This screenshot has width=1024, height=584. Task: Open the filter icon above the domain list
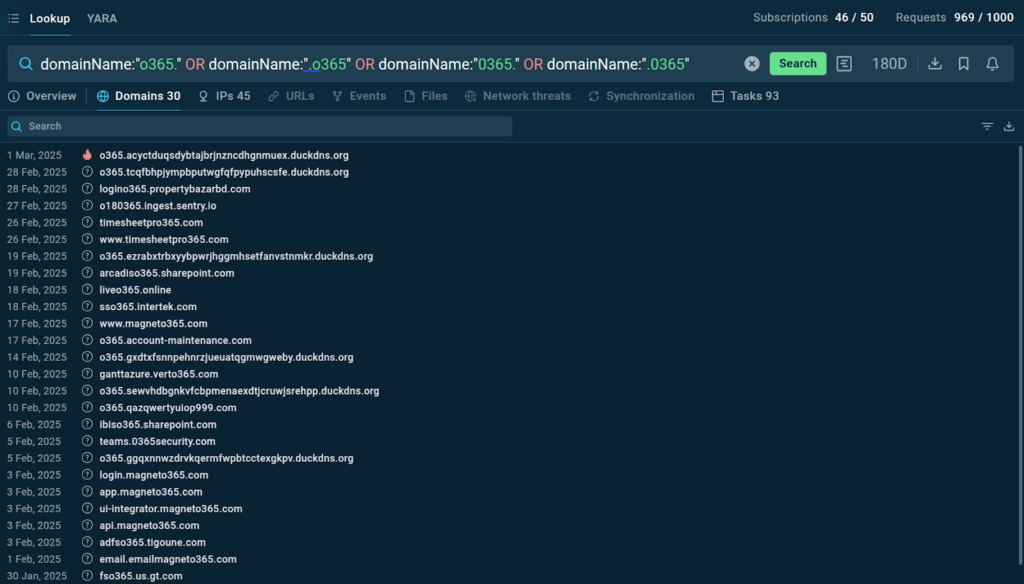click(987, 126)
